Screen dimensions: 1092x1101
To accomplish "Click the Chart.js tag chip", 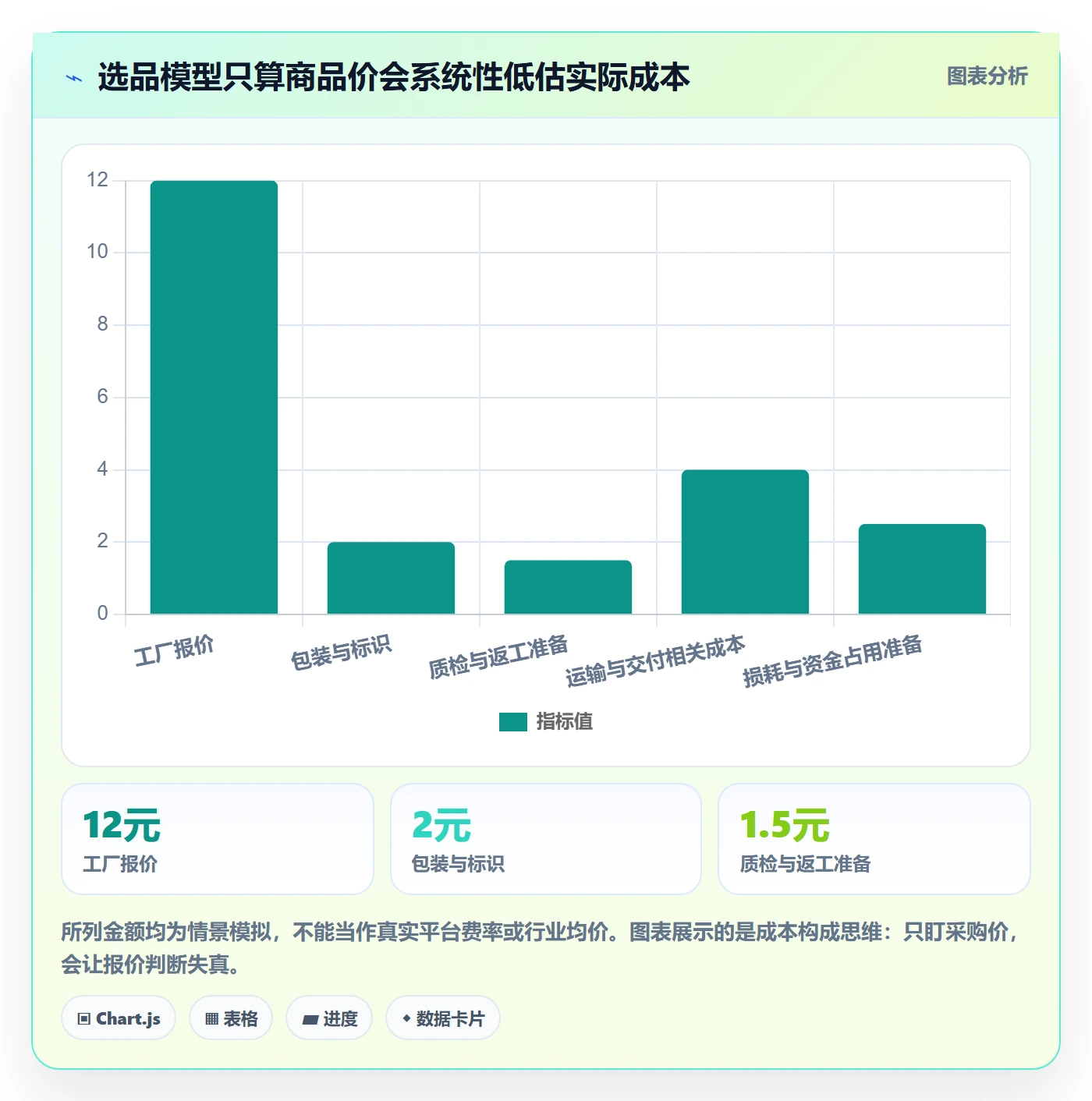I will (119, 1018).
